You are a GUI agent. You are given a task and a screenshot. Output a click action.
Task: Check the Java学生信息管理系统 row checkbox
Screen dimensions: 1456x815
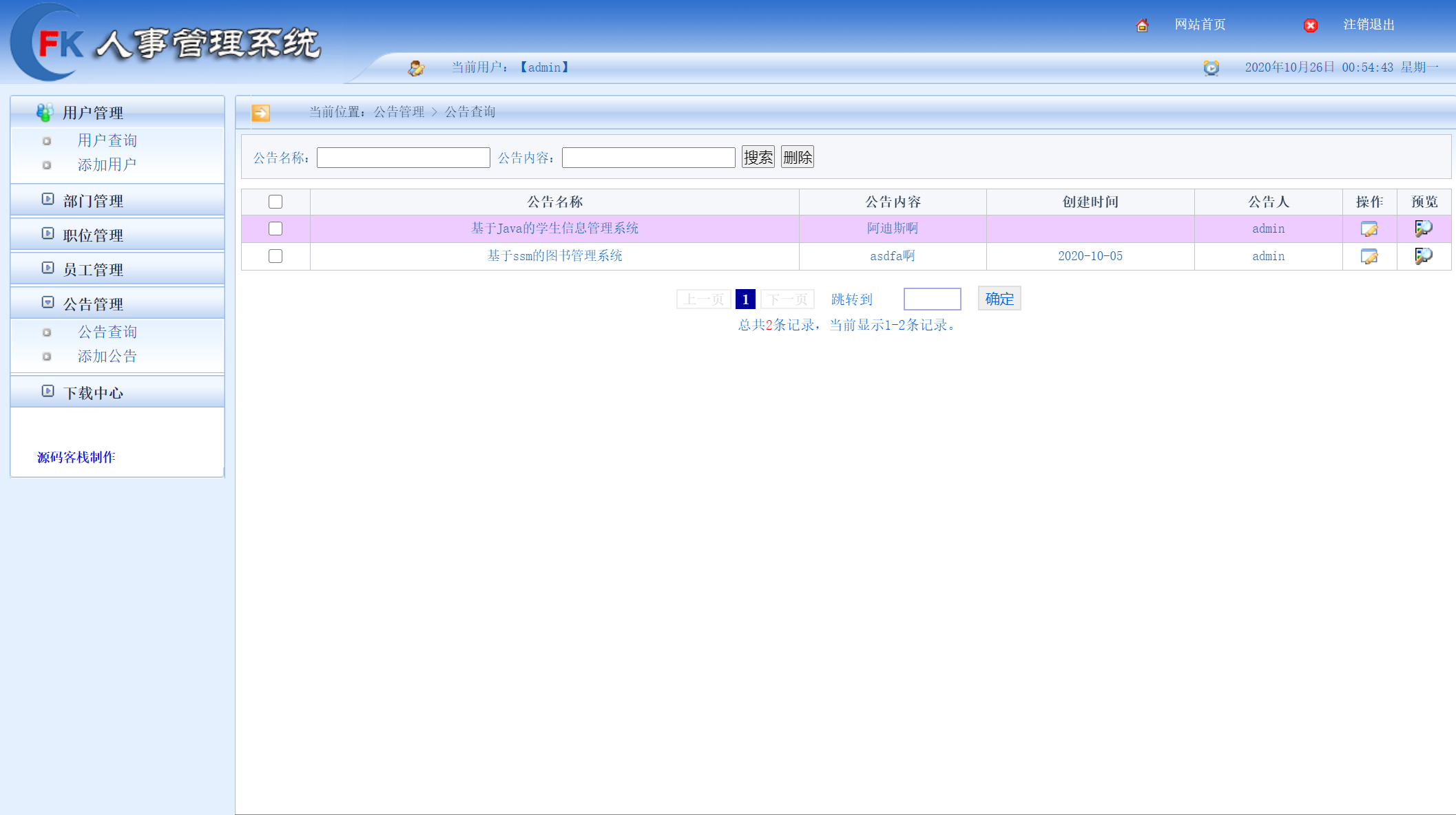pyautogui.click(x=275, y=229)
